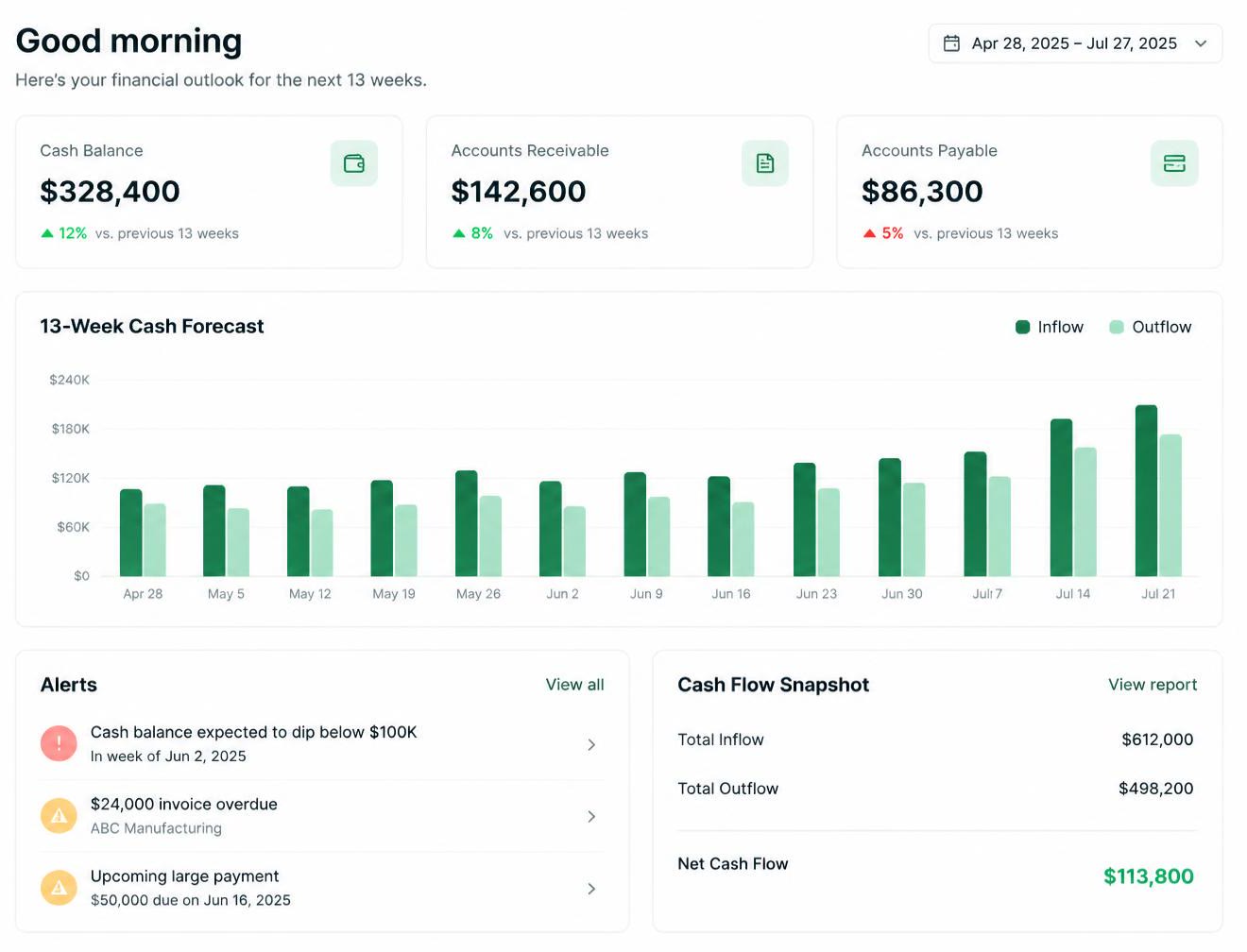Viewport: 1247px width, 952px height.
Task: Click the $240K axis label
Action: [70, 380]
